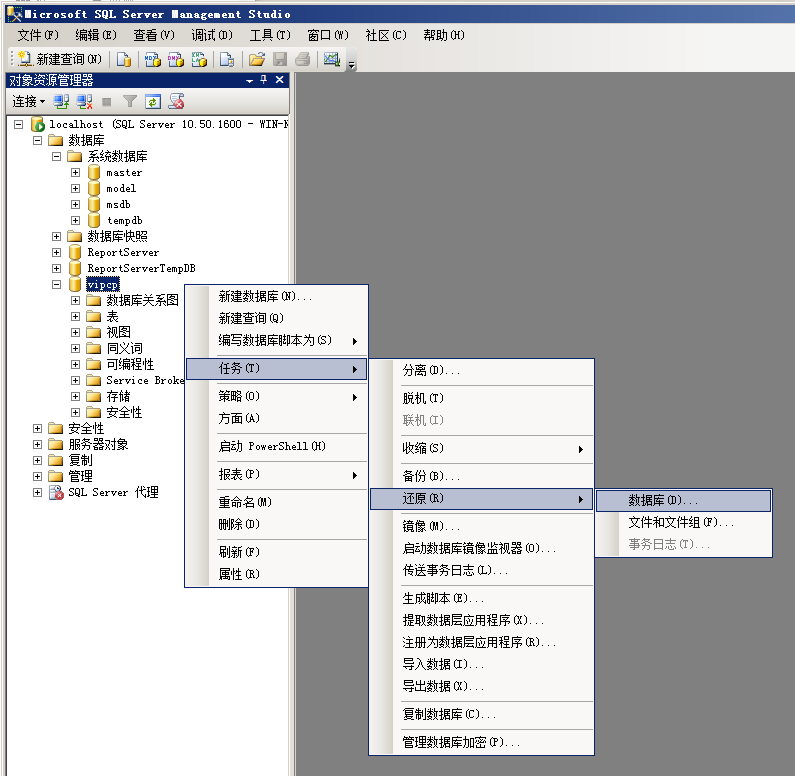Click the Activity Monitor toolbar icon
The image size is (795, 776).
332,59
